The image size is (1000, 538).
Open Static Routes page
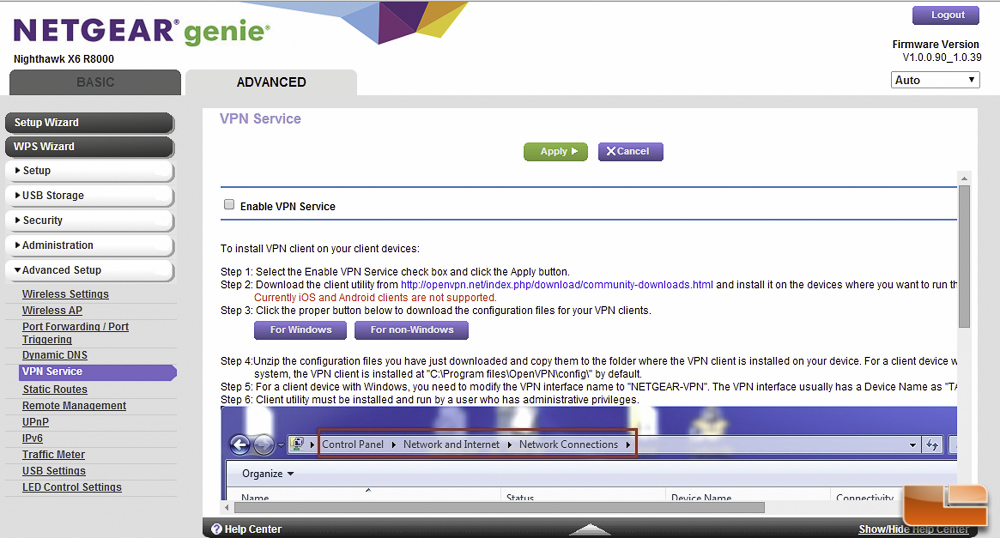[x=55, y=389]
